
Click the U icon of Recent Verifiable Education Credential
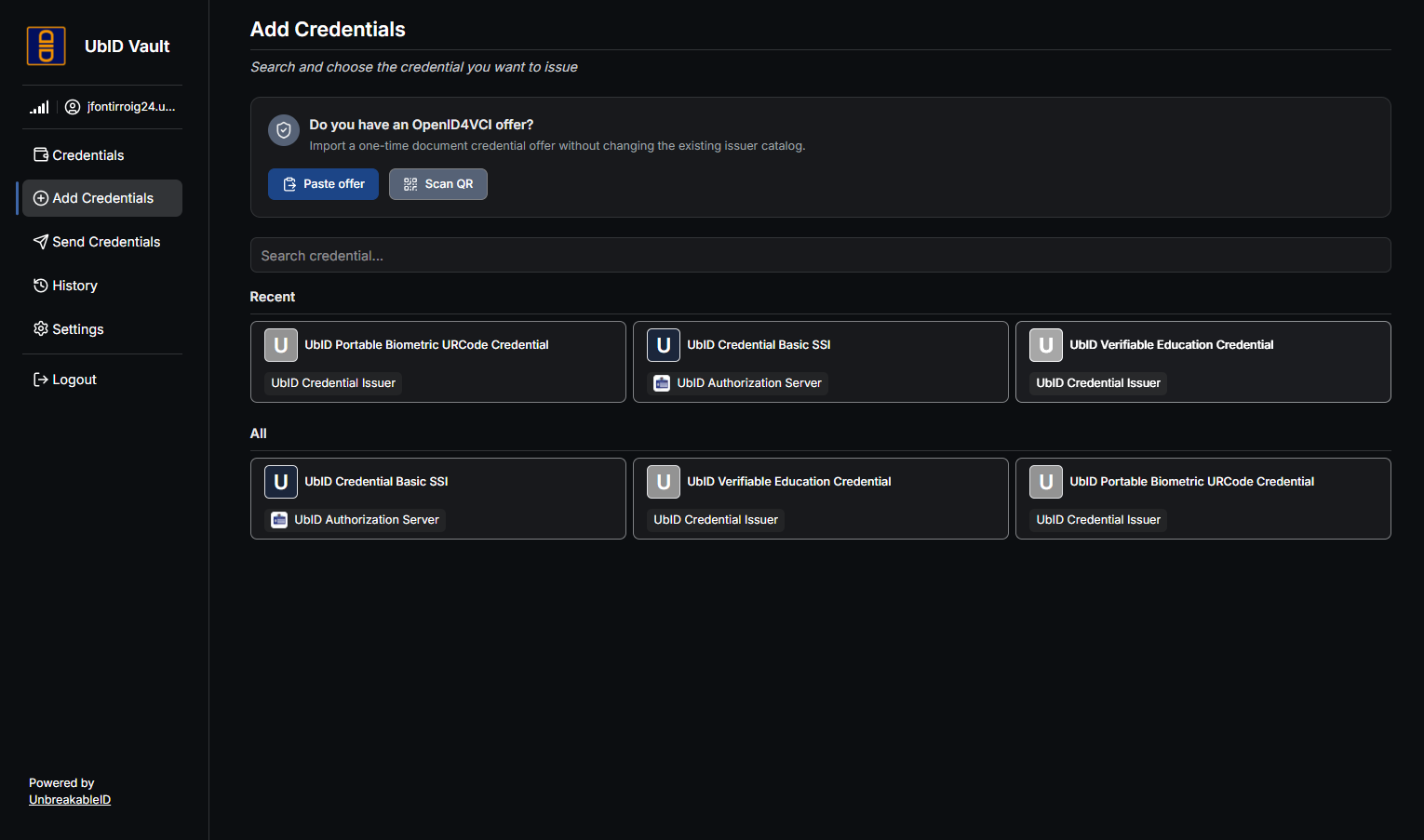(x=1046, y=345)
